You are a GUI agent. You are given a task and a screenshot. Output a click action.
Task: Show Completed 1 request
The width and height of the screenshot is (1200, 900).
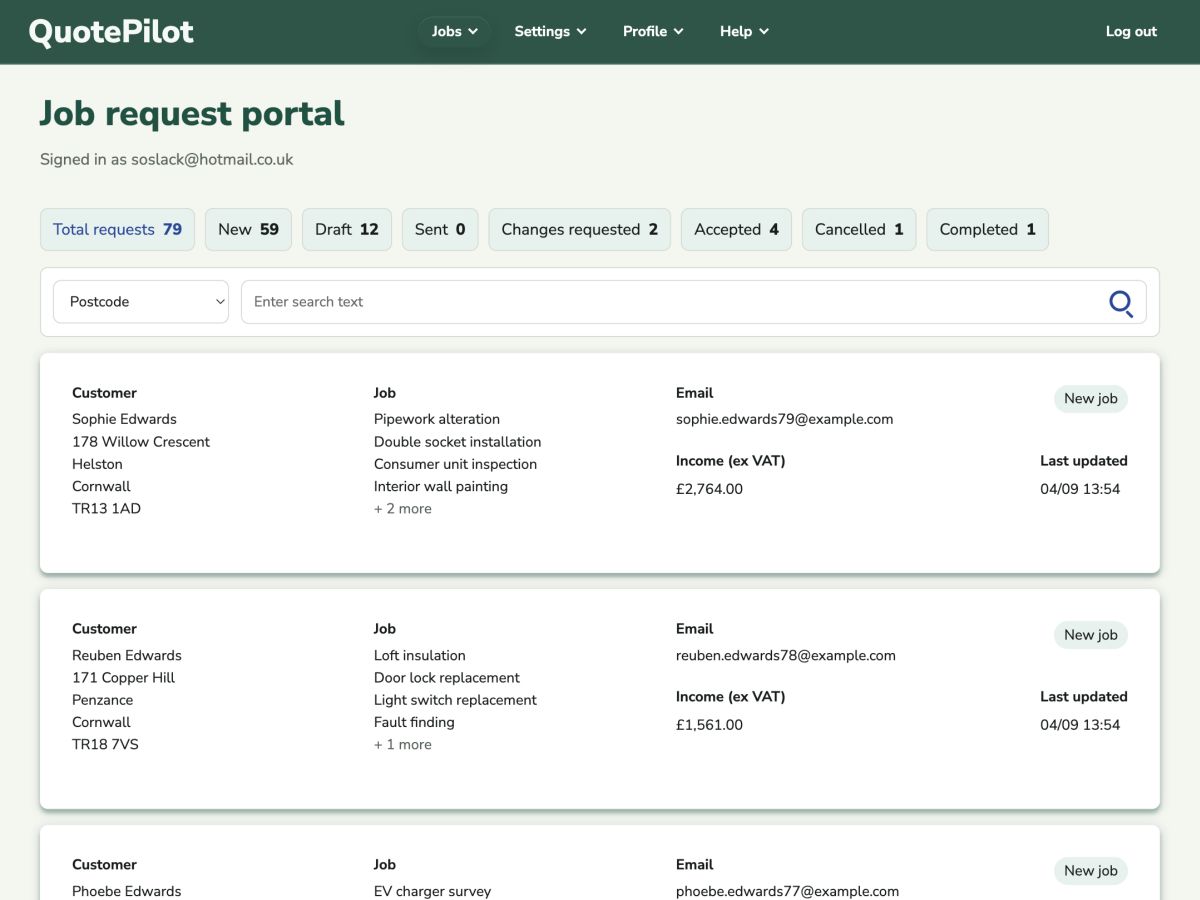987,229
